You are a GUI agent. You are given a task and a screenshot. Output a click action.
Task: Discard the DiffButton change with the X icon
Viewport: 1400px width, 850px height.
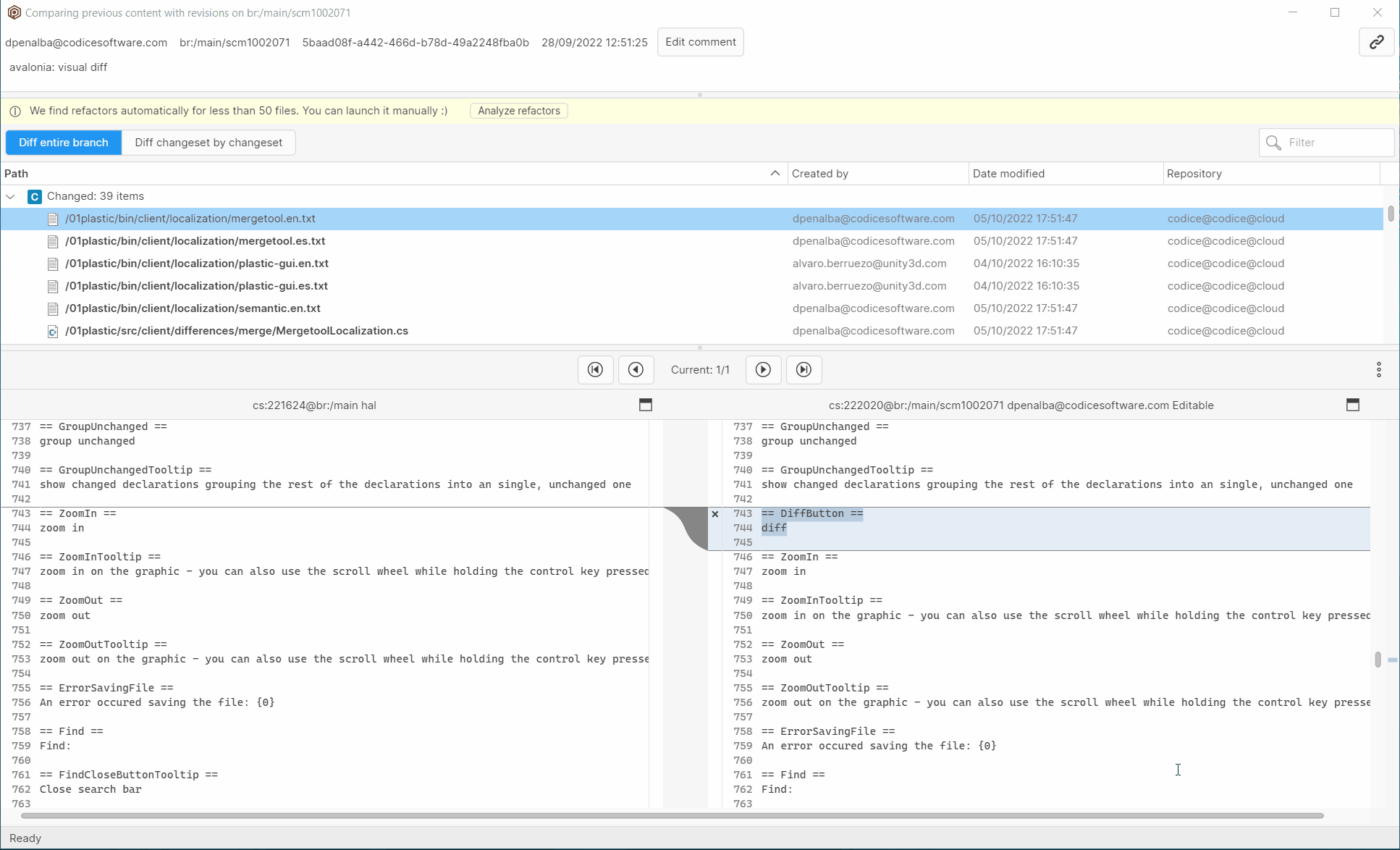pos(715,514)
